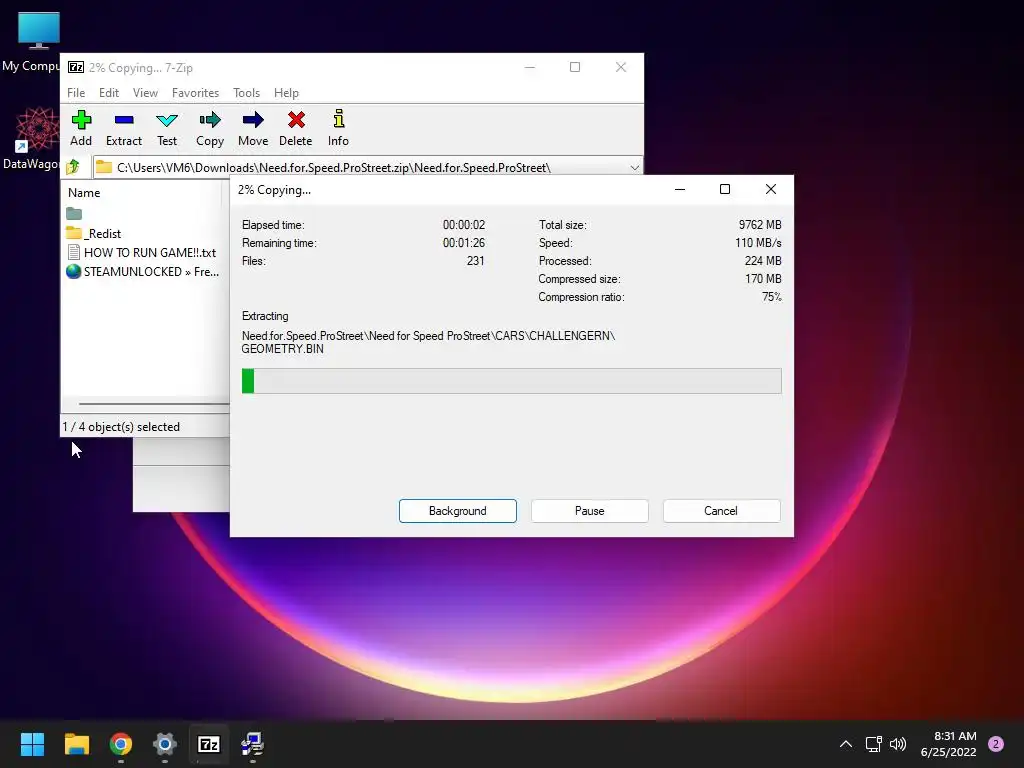Image resolution: width=1024 pixels, height=768 pixels.
Task: Open the clock and date display
Action: tap(948, 744)
